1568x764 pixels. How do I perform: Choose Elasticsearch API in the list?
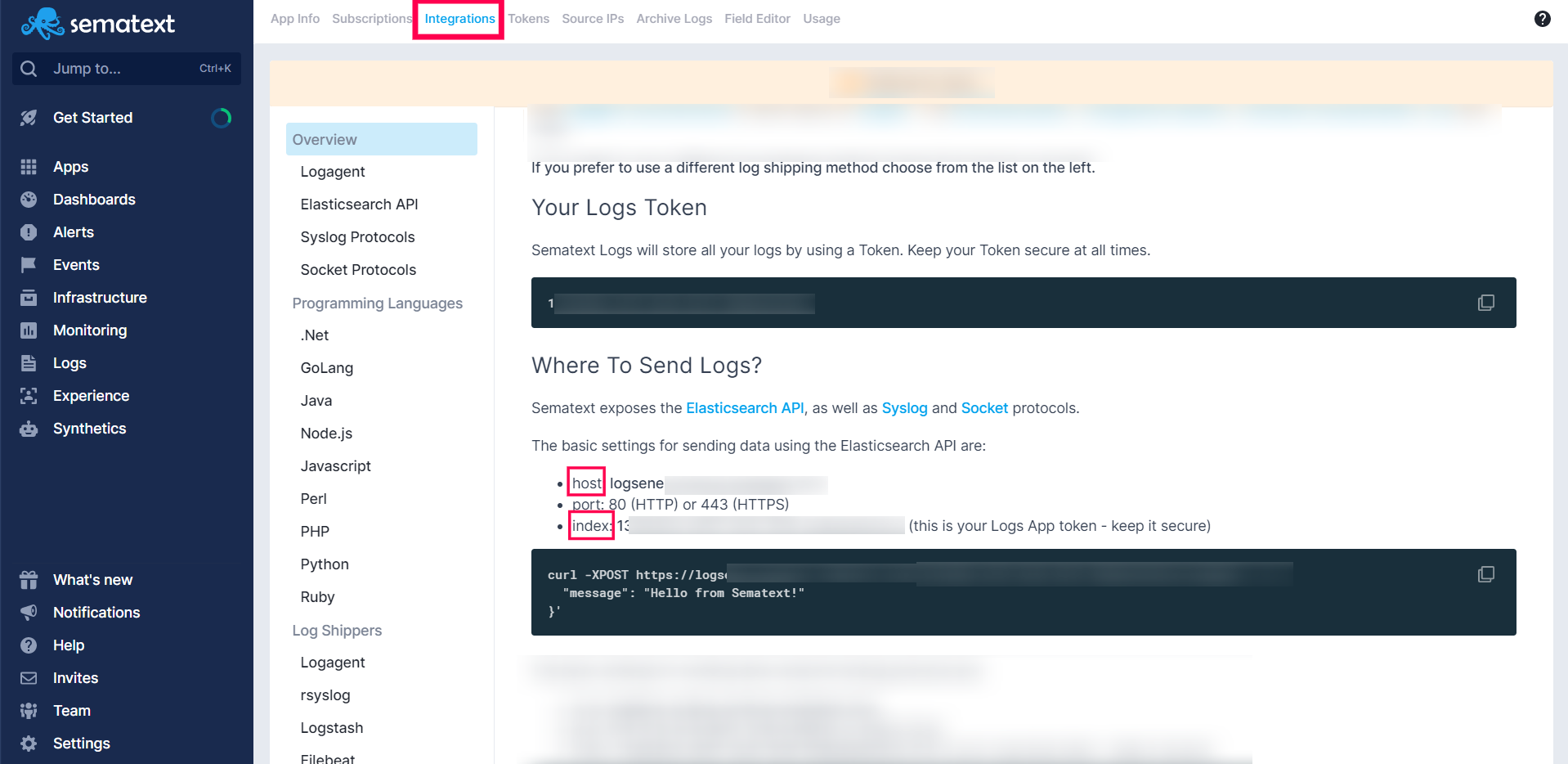tap(359, 204)
